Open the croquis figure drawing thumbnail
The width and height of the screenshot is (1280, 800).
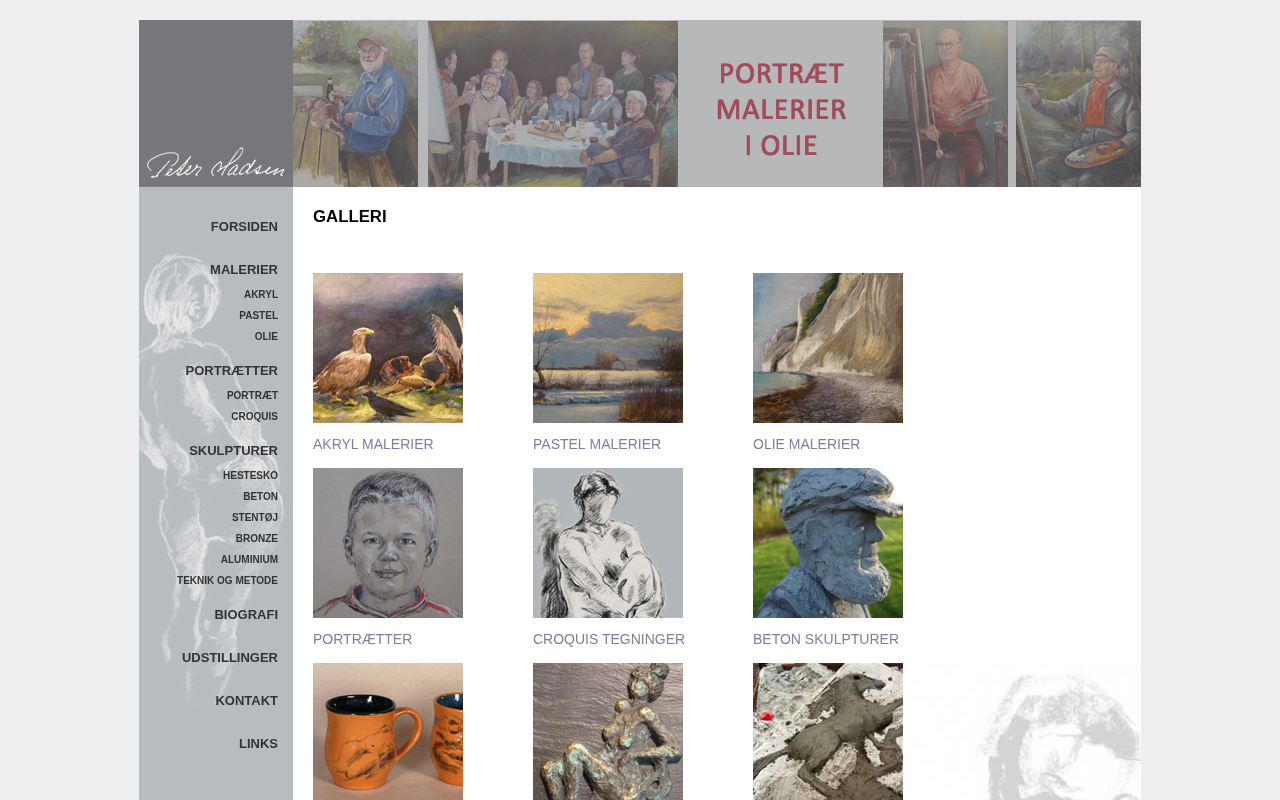coord(608,543)
